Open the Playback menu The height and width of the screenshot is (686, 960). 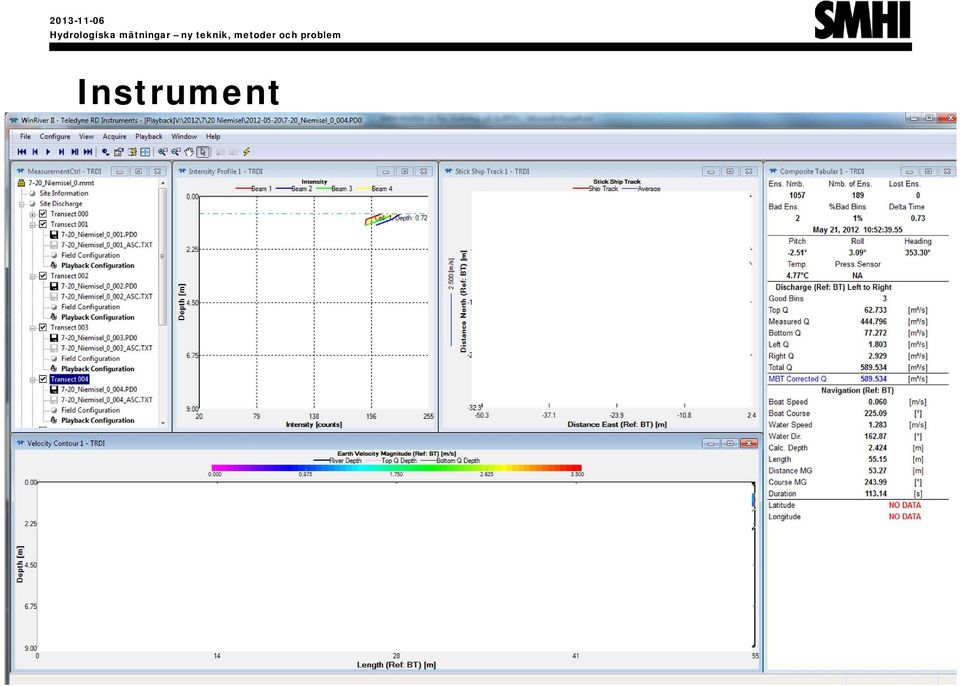pos(149,137)
